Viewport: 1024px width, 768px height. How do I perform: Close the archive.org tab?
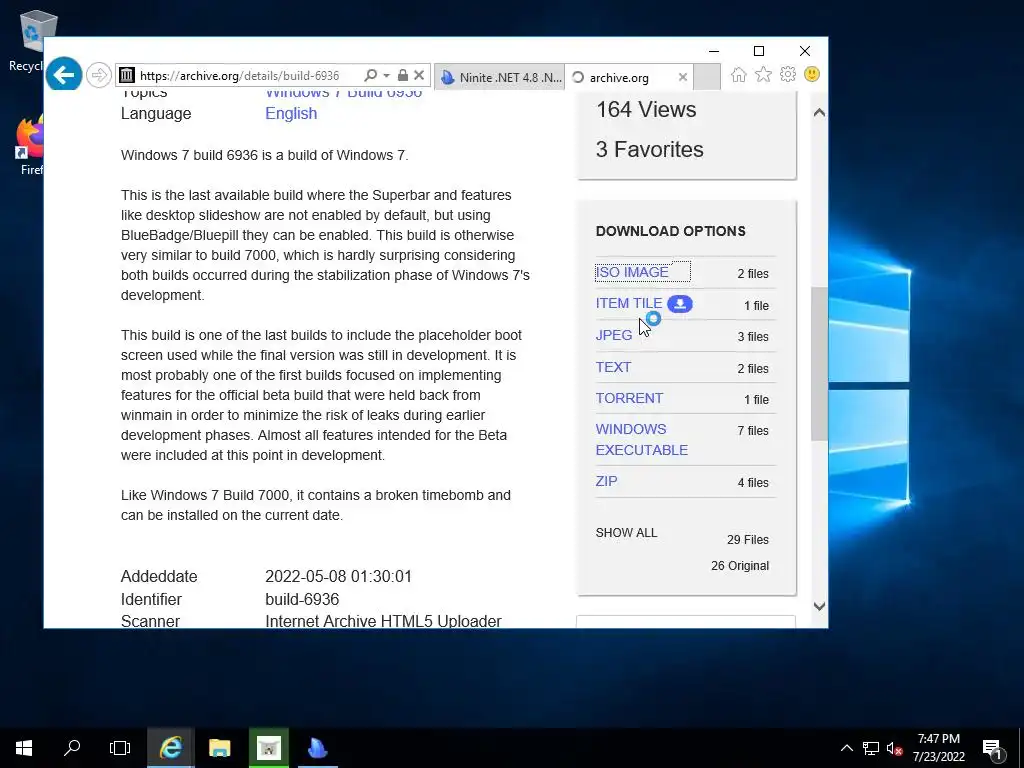click(x=682, y=77)
